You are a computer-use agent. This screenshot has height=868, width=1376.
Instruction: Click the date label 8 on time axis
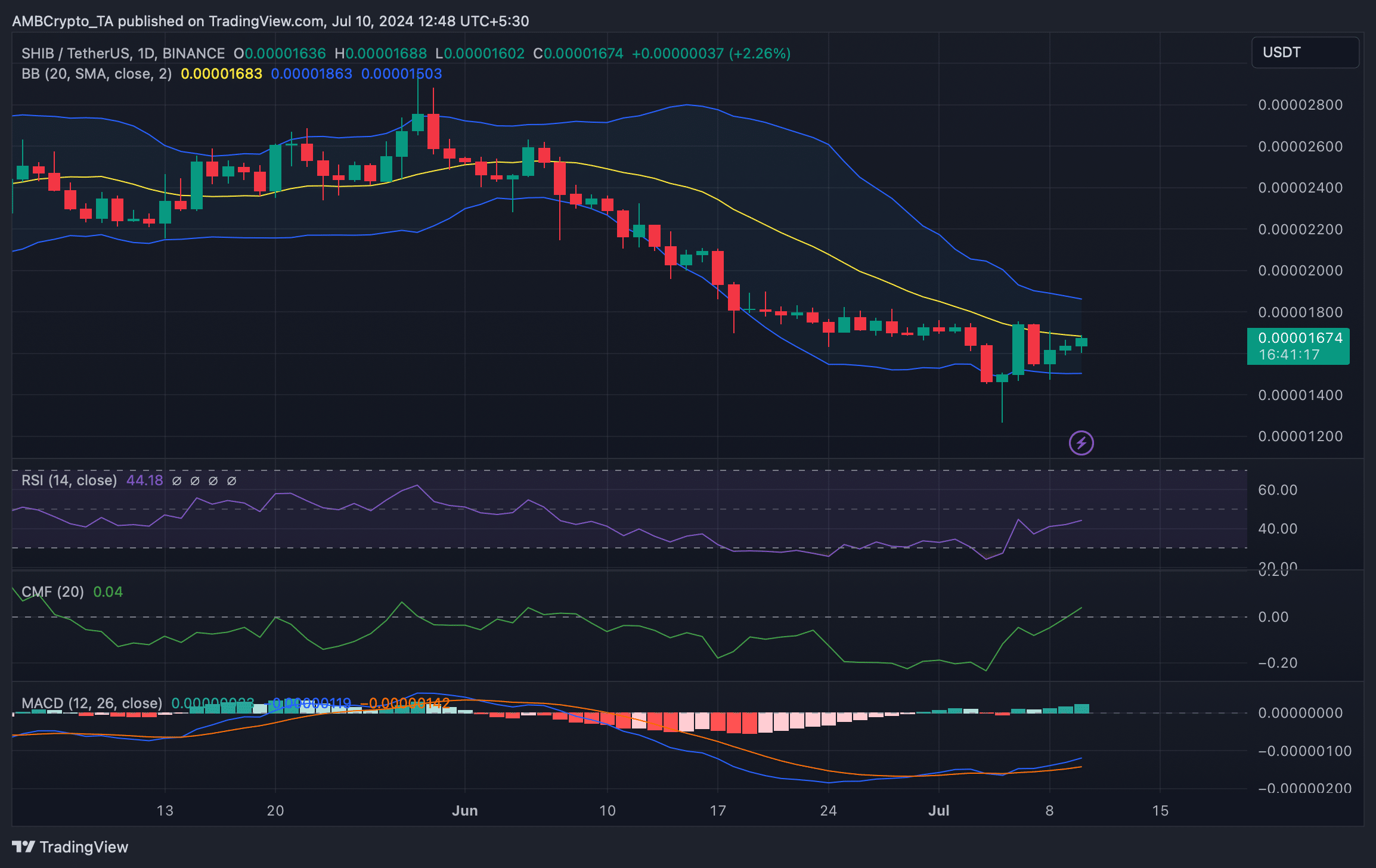[x=1049, y=811]
